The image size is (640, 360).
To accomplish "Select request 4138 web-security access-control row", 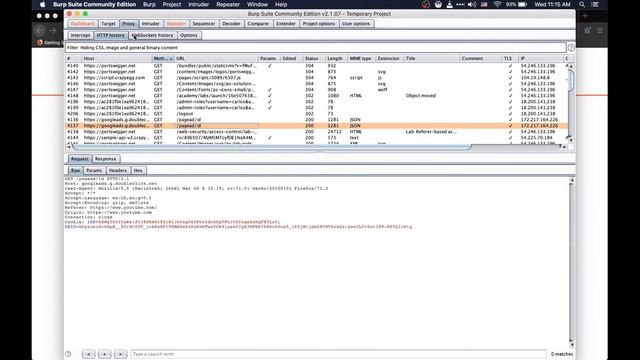I will pos(316,131).
